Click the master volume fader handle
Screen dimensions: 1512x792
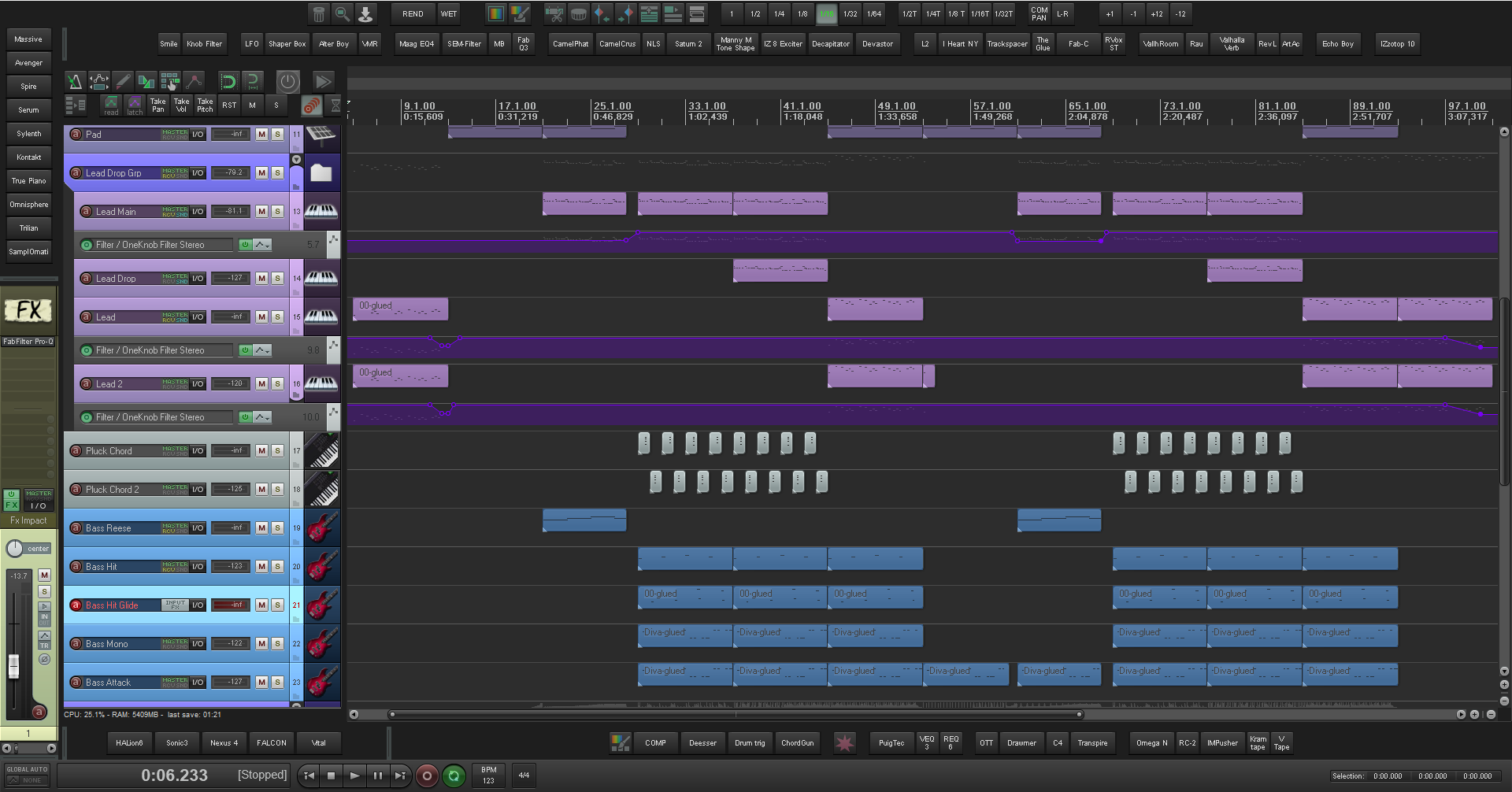pyautogui.click(x=13, y=665)
